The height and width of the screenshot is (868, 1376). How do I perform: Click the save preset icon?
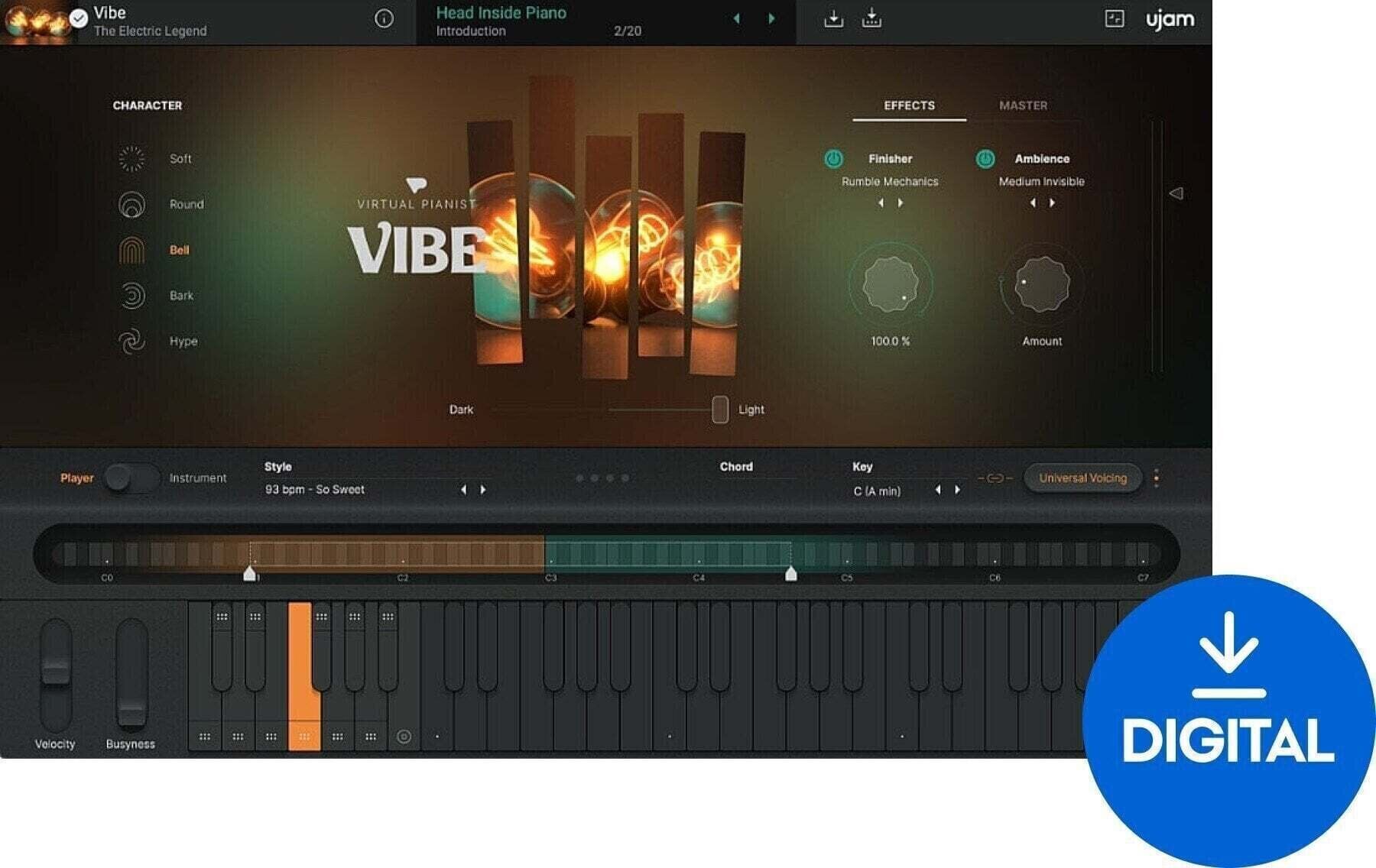pyautogui.click(x=833, y=18)
